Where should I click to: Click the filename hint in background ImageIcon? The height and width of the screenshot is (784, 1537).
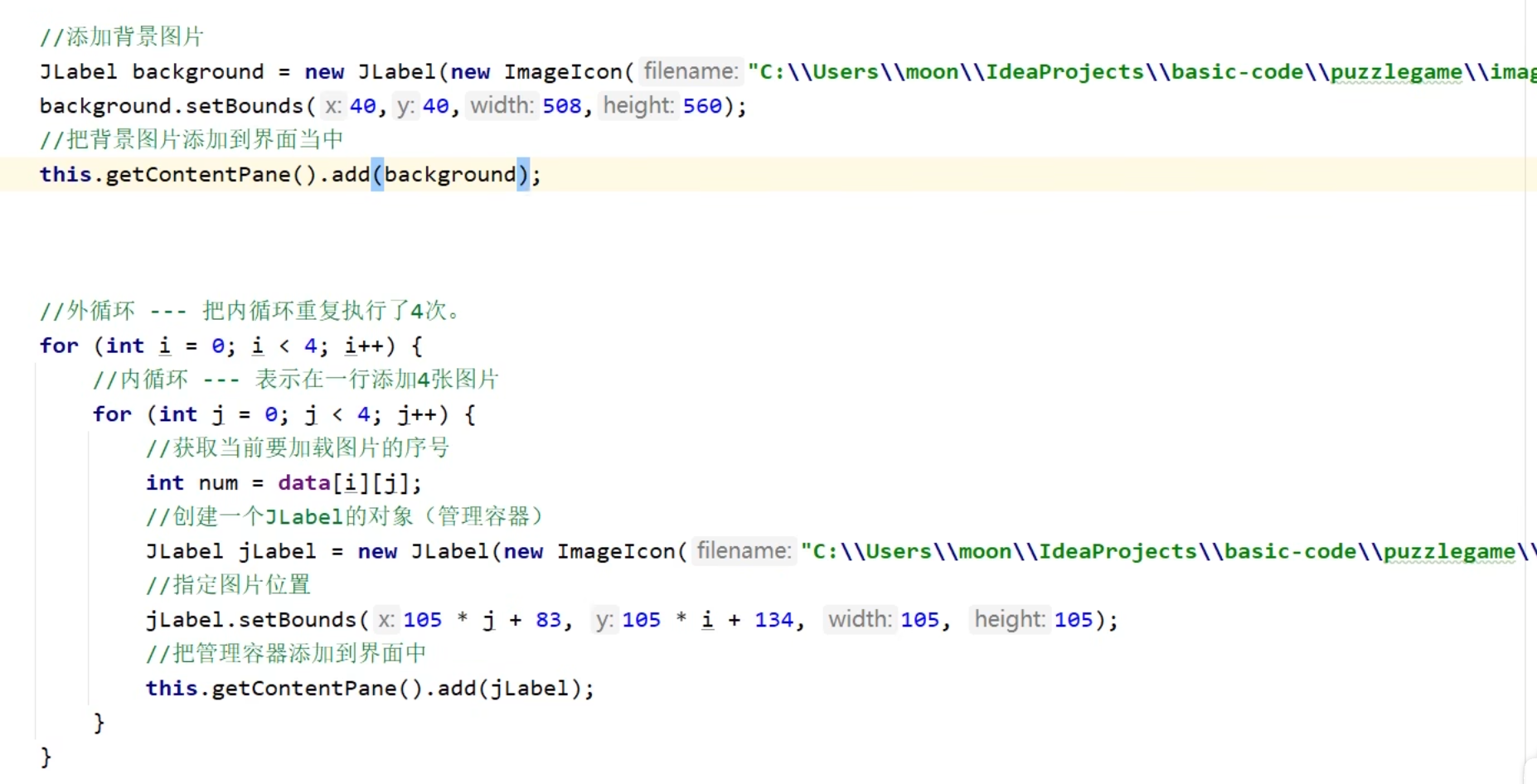coord(690,71)
